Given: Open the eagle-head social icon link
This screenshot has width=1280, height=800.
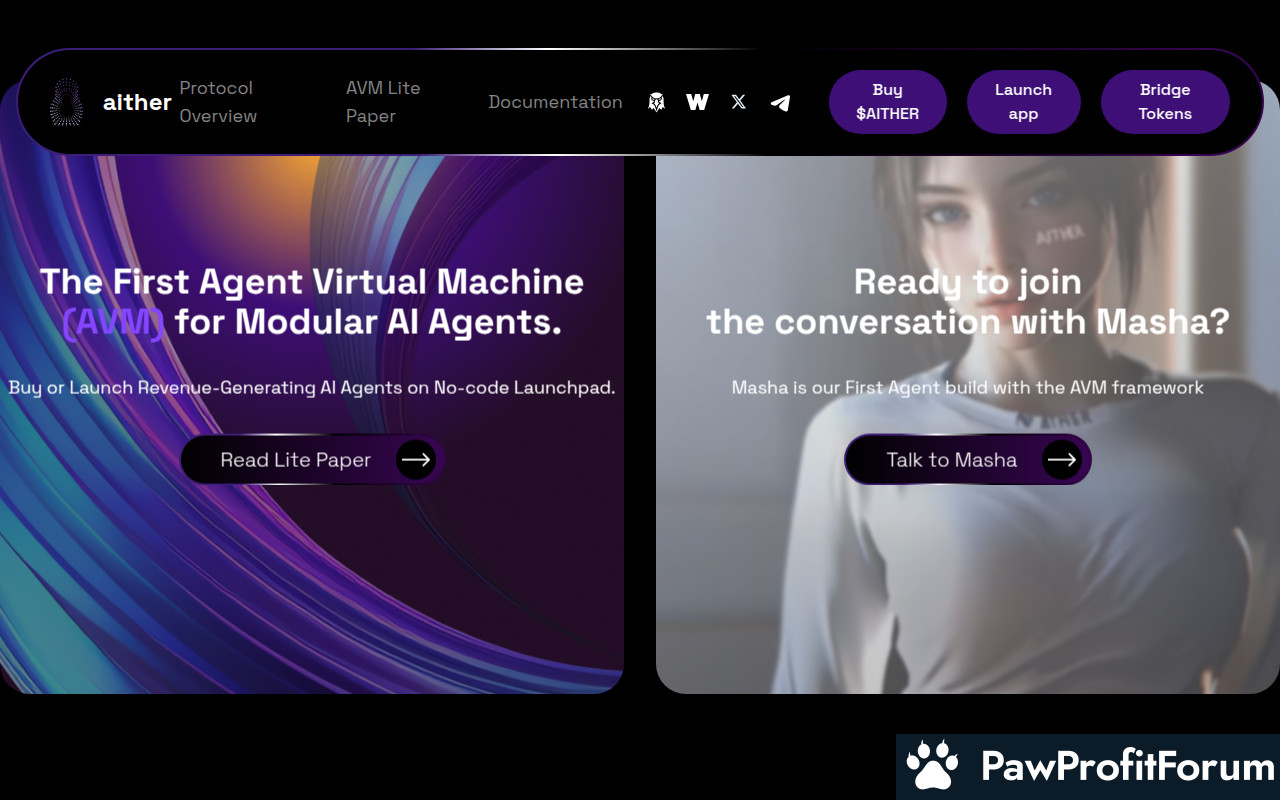Looking at the screenshot, I should [x=656, y=102].
